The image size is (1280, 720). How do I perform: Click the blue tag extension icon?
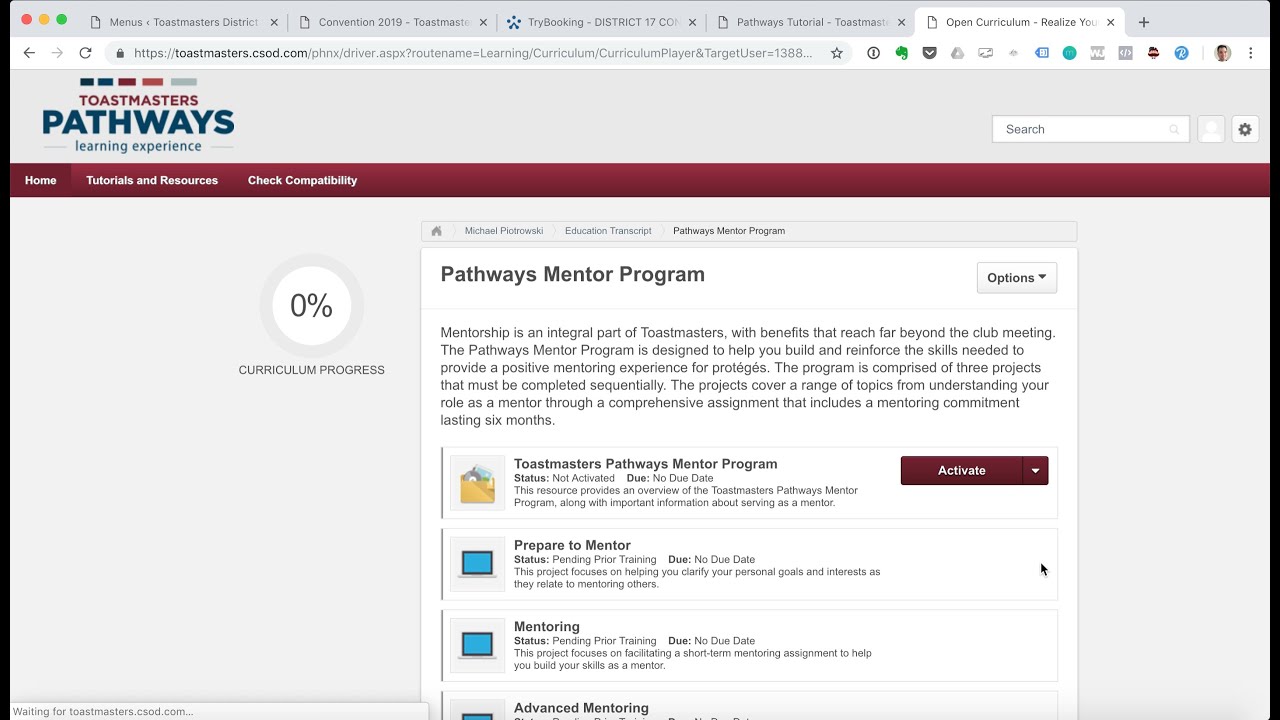tap(1042, 53)
